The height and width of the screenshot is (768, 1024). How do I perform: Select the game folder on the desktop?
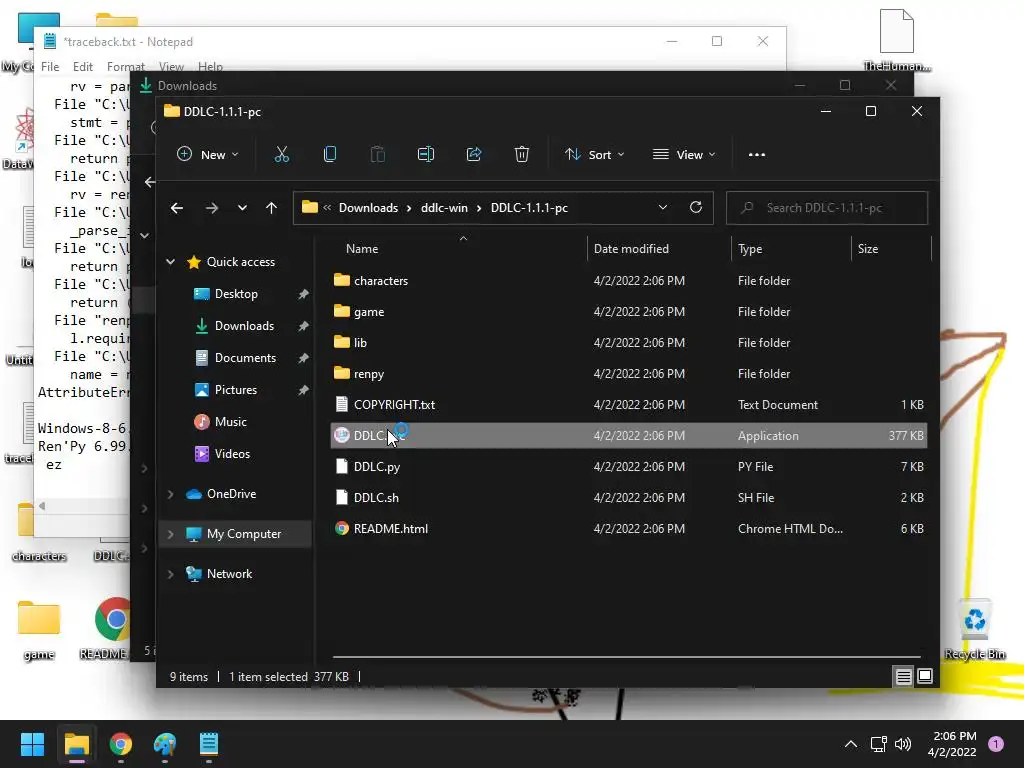tap(39, 630)
